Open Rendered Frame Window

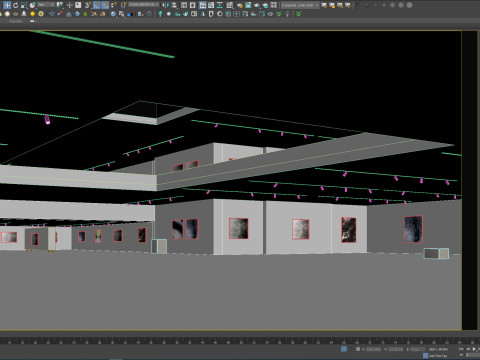248,5
